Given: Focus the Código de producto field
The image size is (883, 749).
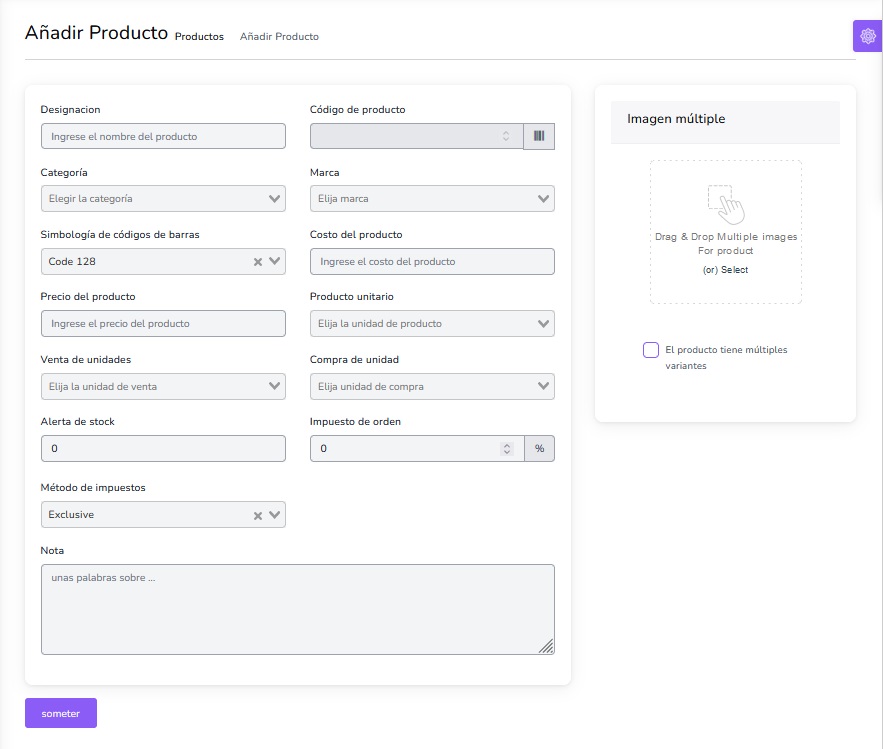Looking at the screenshot, I should click(x=416, y=136).
